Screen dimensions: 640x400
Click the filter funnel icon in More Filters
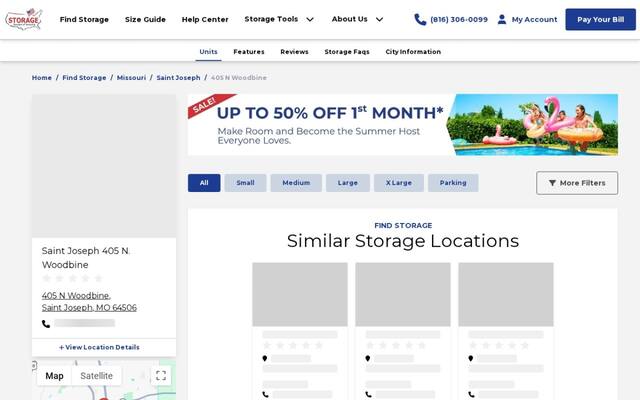click(x=552, y=183)
